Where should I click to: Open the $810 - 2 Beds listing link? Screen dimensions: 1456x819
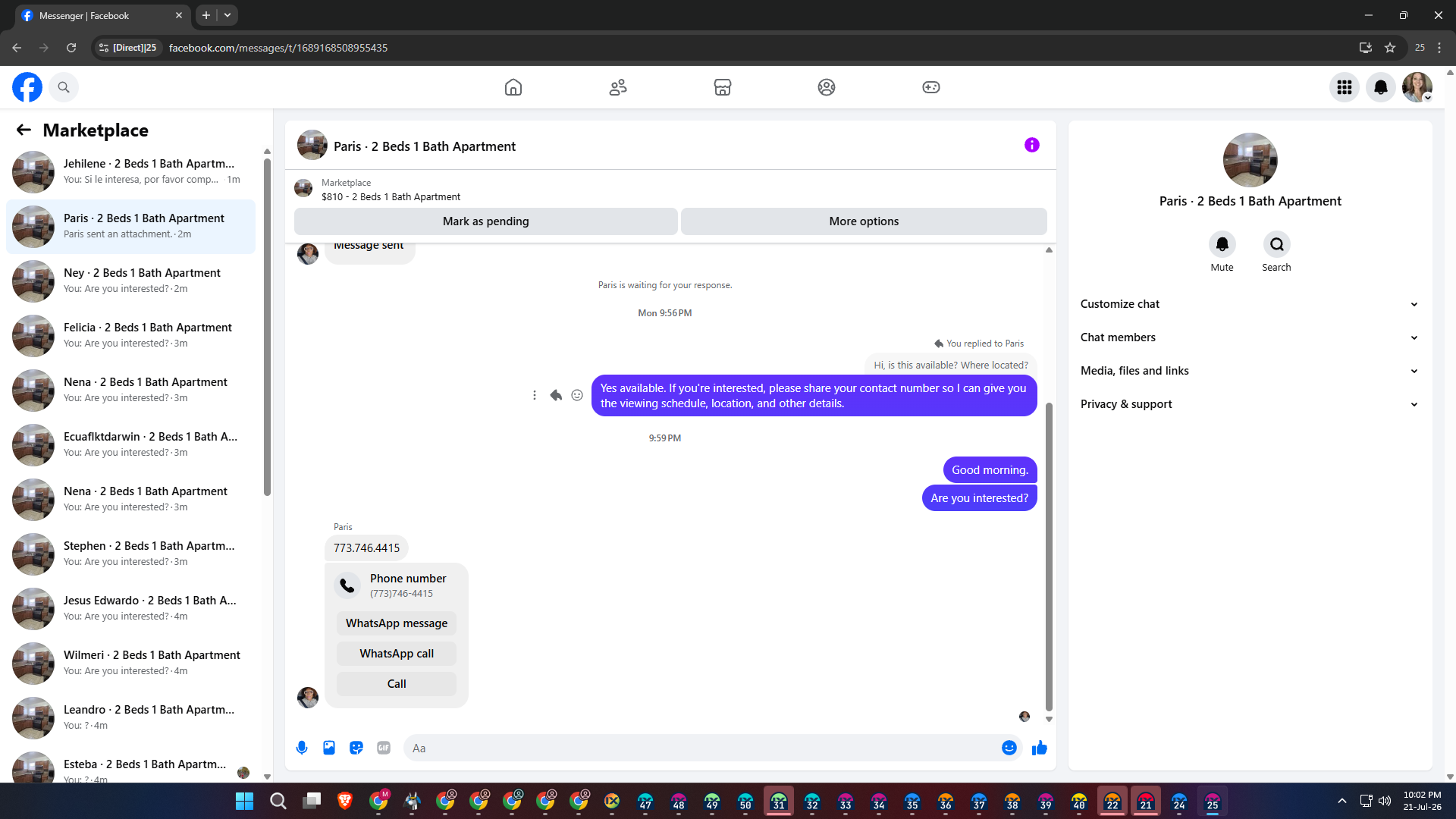391,197
